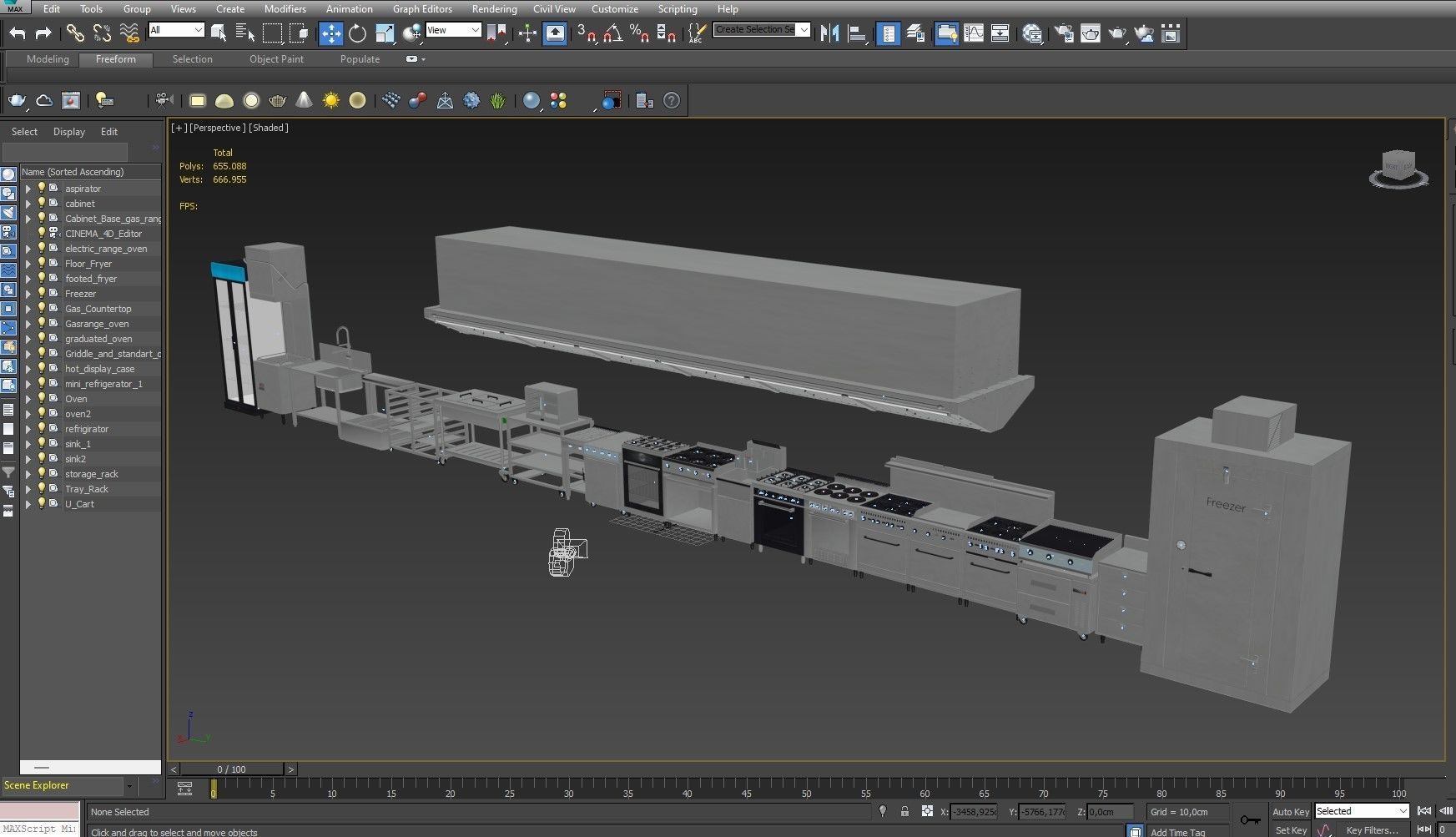This screenshot has width=1456, height=837.
Task: Click the Redo arrow icon
Action: tap(43, 33)
